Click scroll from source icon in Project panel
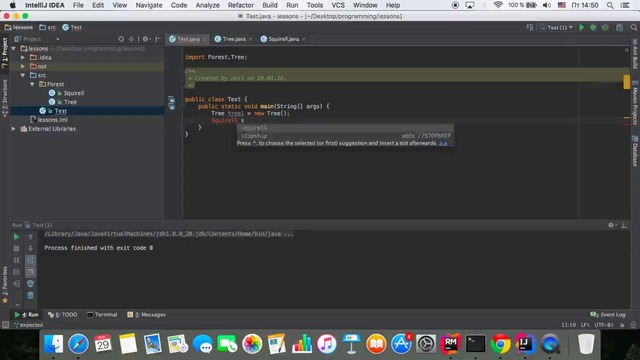Screen dimensions: 640x360 121,39
